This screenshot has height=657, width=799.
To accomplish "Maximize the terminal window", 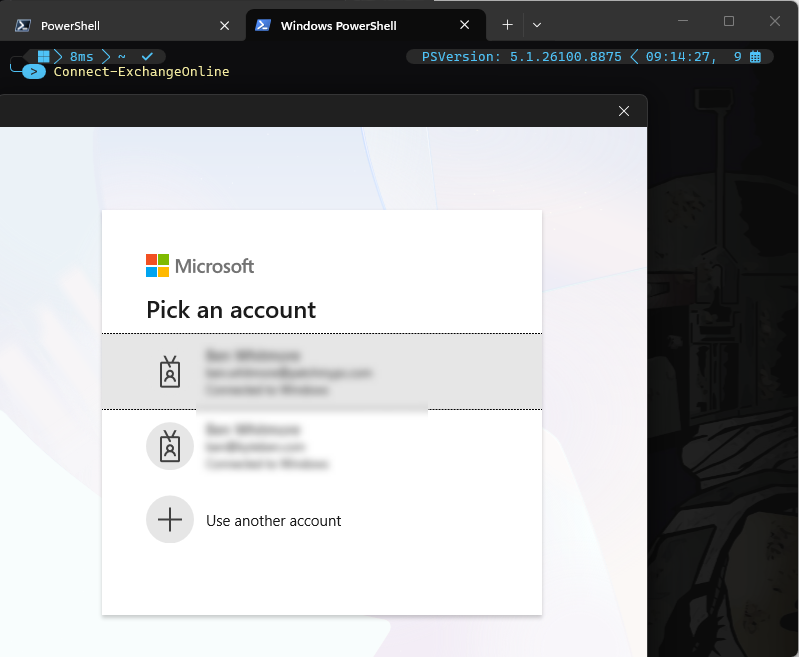I will pyautogui.click(x=729, y=21).
